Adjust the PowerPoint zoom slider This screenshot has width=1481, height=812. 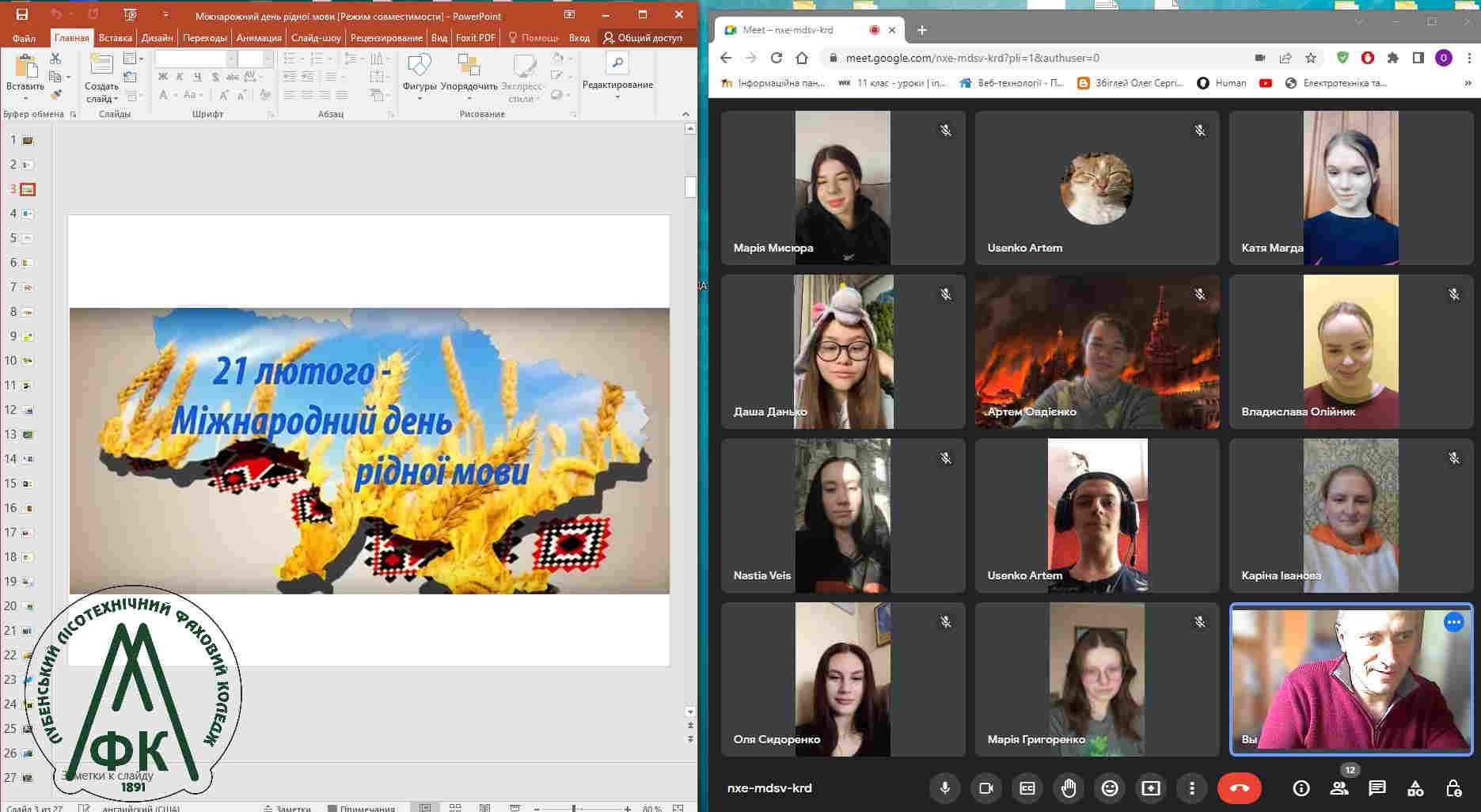tap(574, 808)
